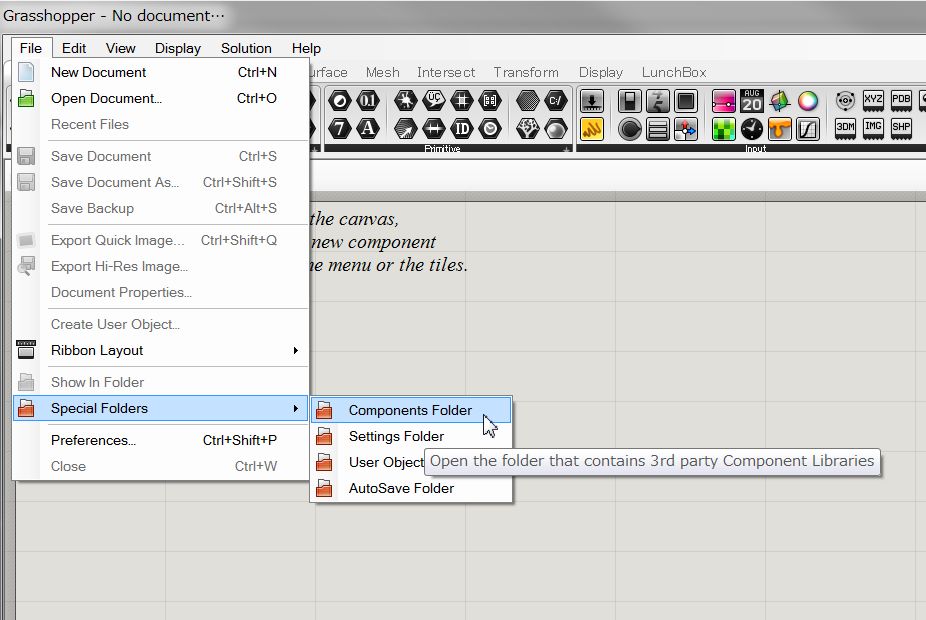Choose Export Quick Image... entry

[x=161, y=240]
